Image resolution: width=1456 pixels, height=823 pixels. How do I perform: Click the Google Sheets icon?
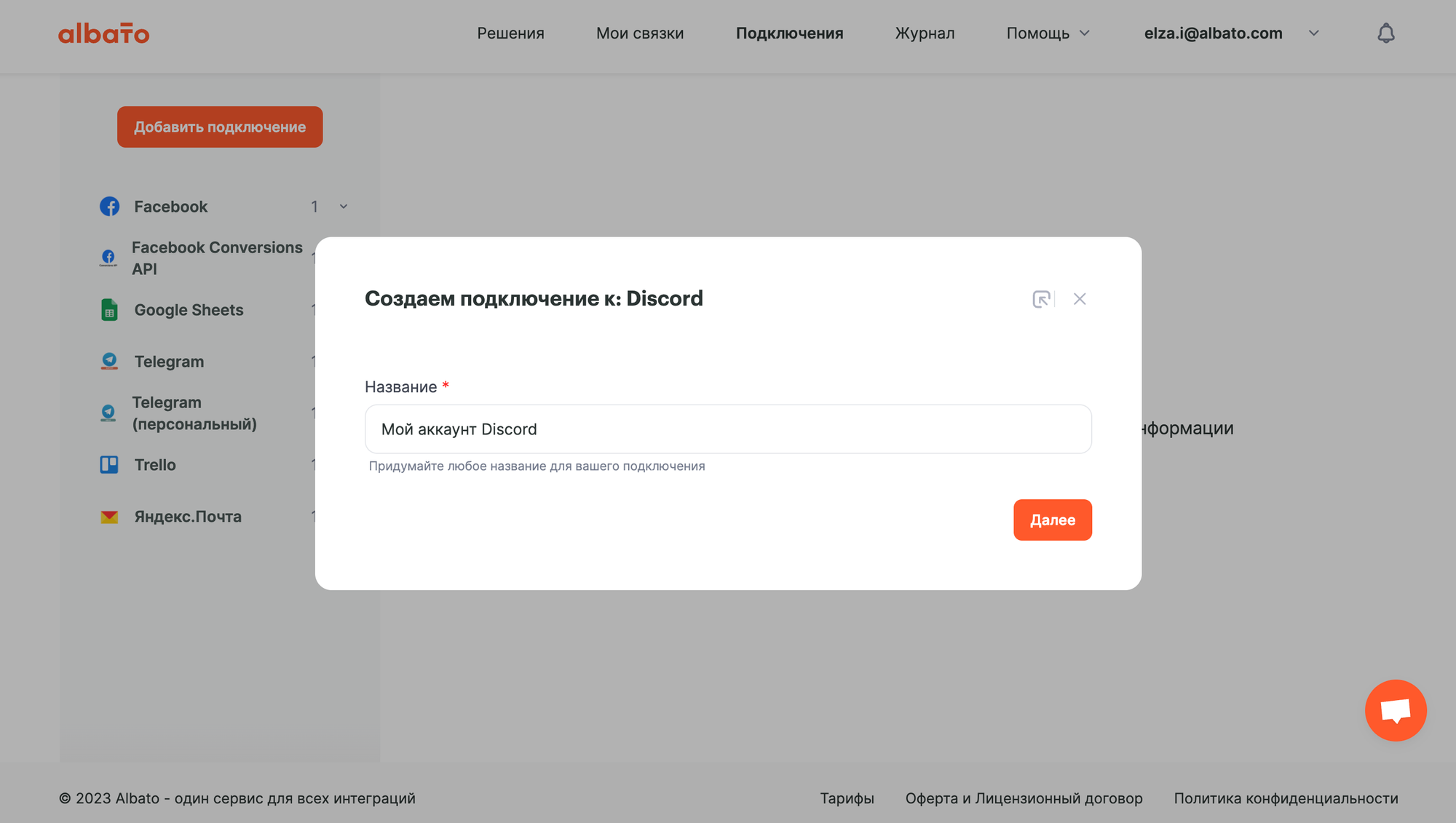tap(109, 310)
